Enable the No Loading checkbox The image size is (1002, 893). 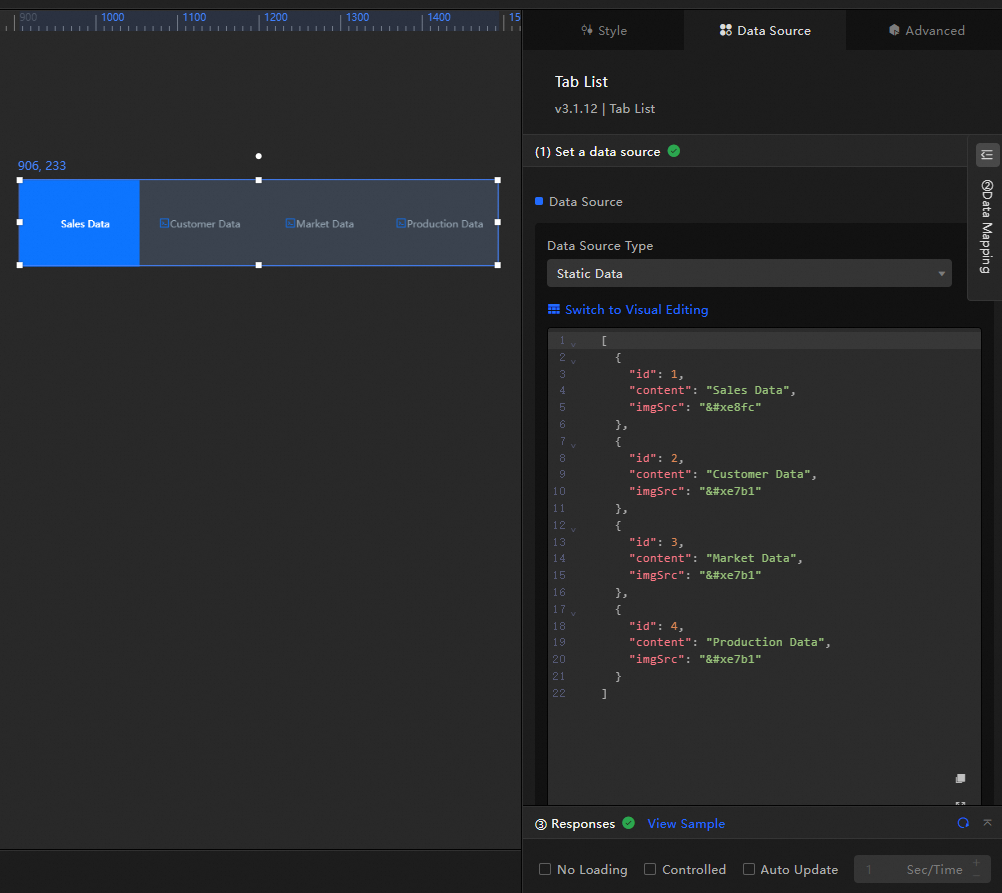[x=545, y=869]
